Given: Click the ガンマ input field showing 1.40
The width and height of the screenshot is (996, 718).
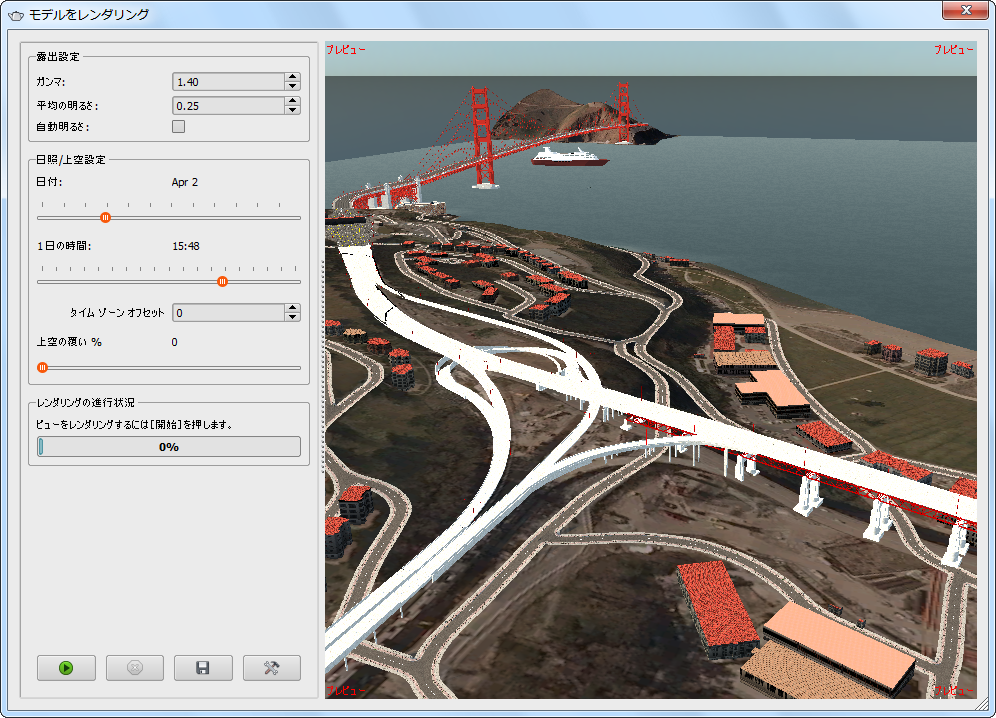Looking at the screenshot, I should (229, 81).
